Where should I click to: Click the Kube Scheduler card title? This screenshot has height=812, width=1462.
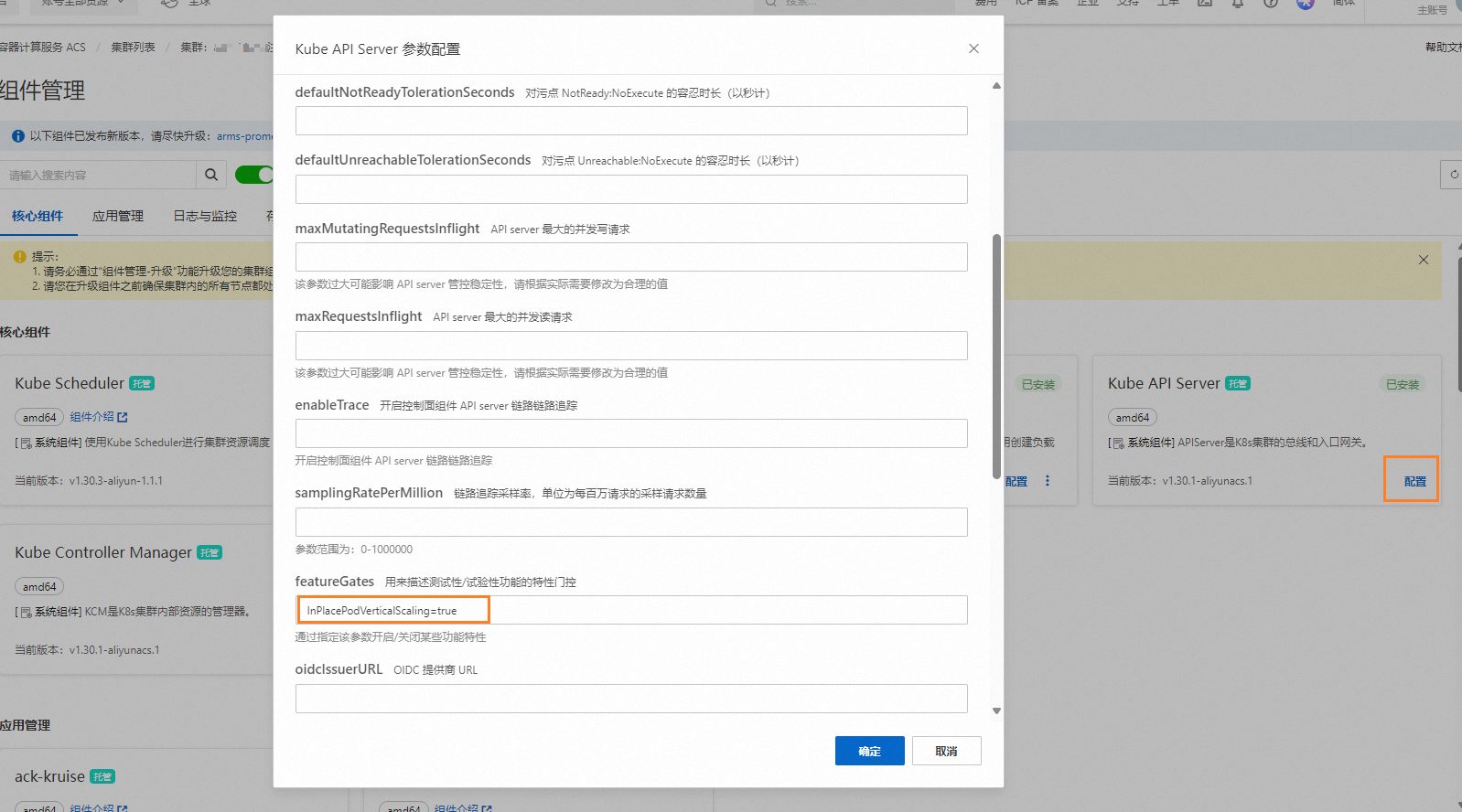click(x=70, y=383)
